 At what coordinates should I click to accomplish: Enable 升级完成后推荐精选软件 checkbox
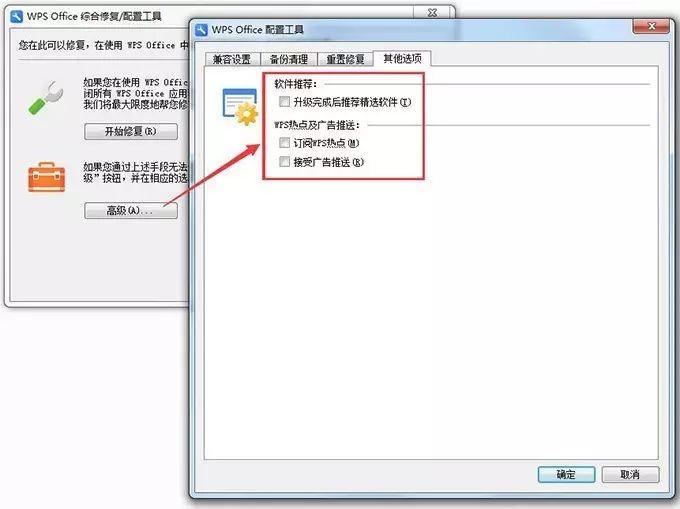pos(284,102)
